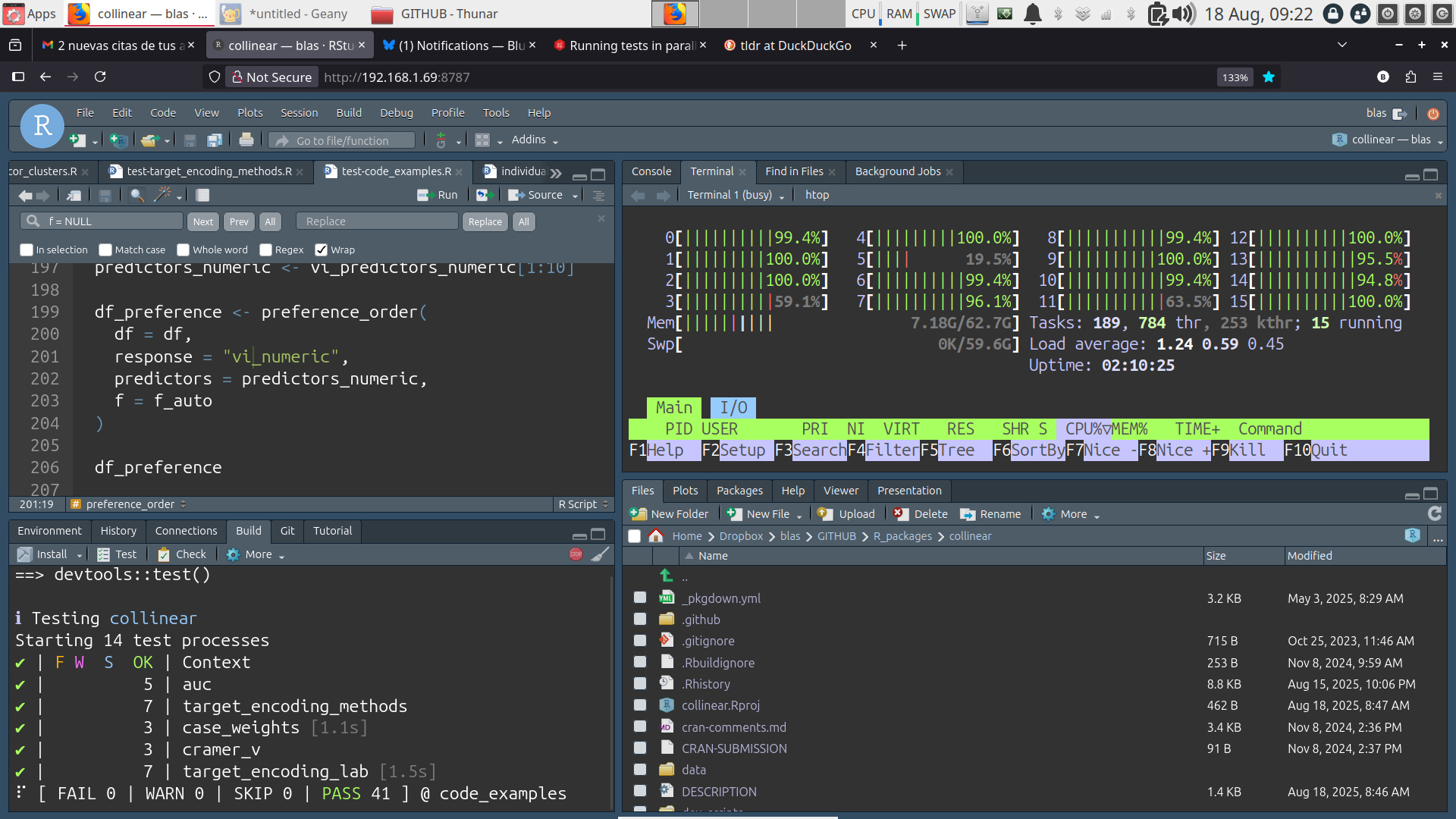Refresh the Files pane listing

tap(1434, 513)
